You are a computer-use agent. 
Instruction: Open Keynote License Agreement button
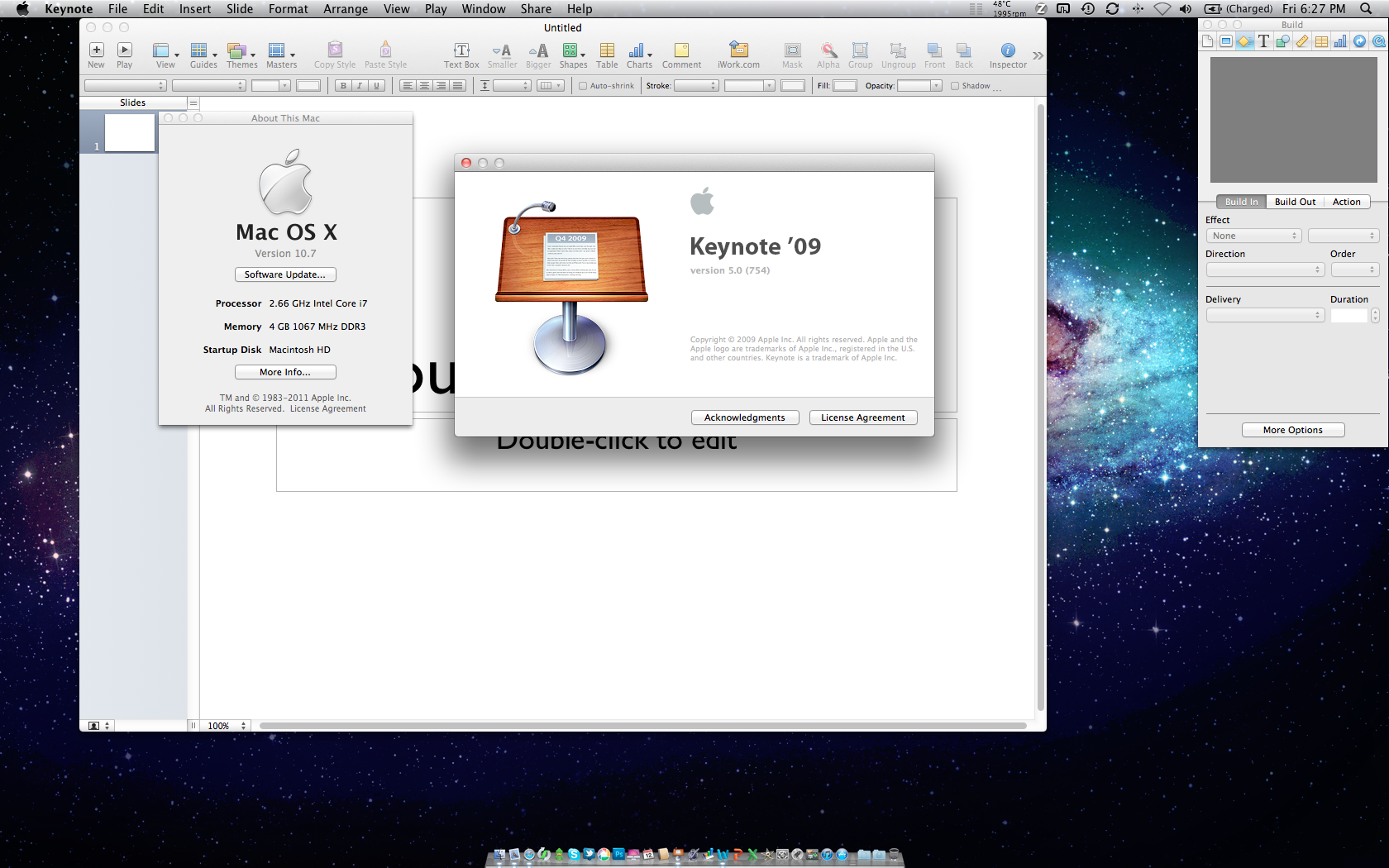tap(863, 417)
